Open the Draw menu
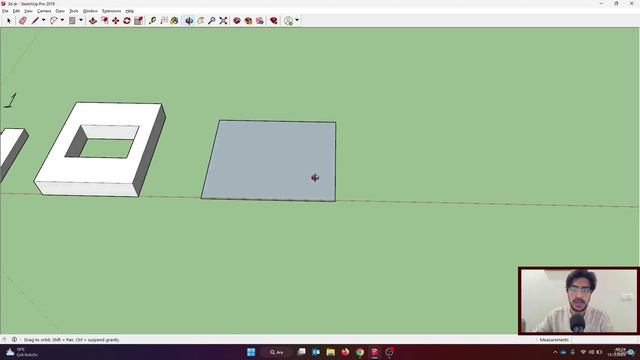 pos(60,11)
